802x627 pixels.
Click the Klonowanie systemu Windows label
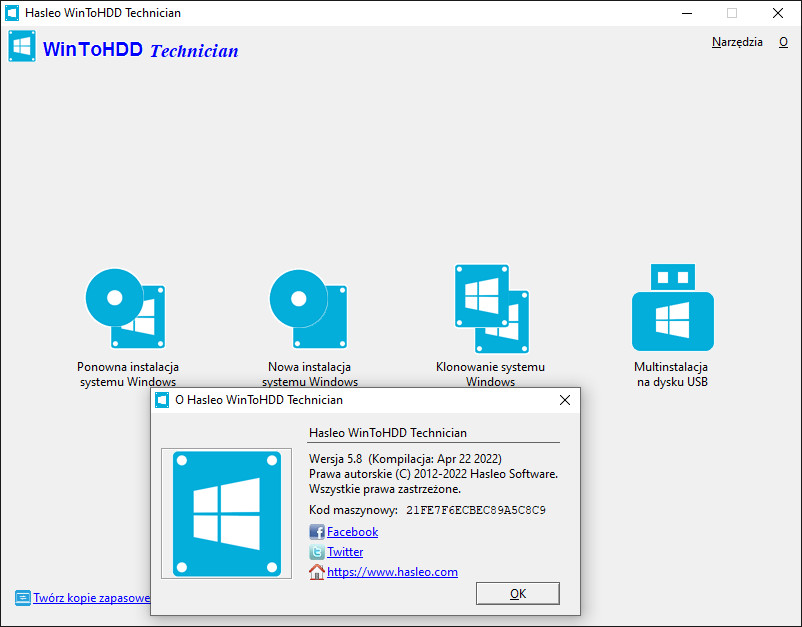coord(490,374)
